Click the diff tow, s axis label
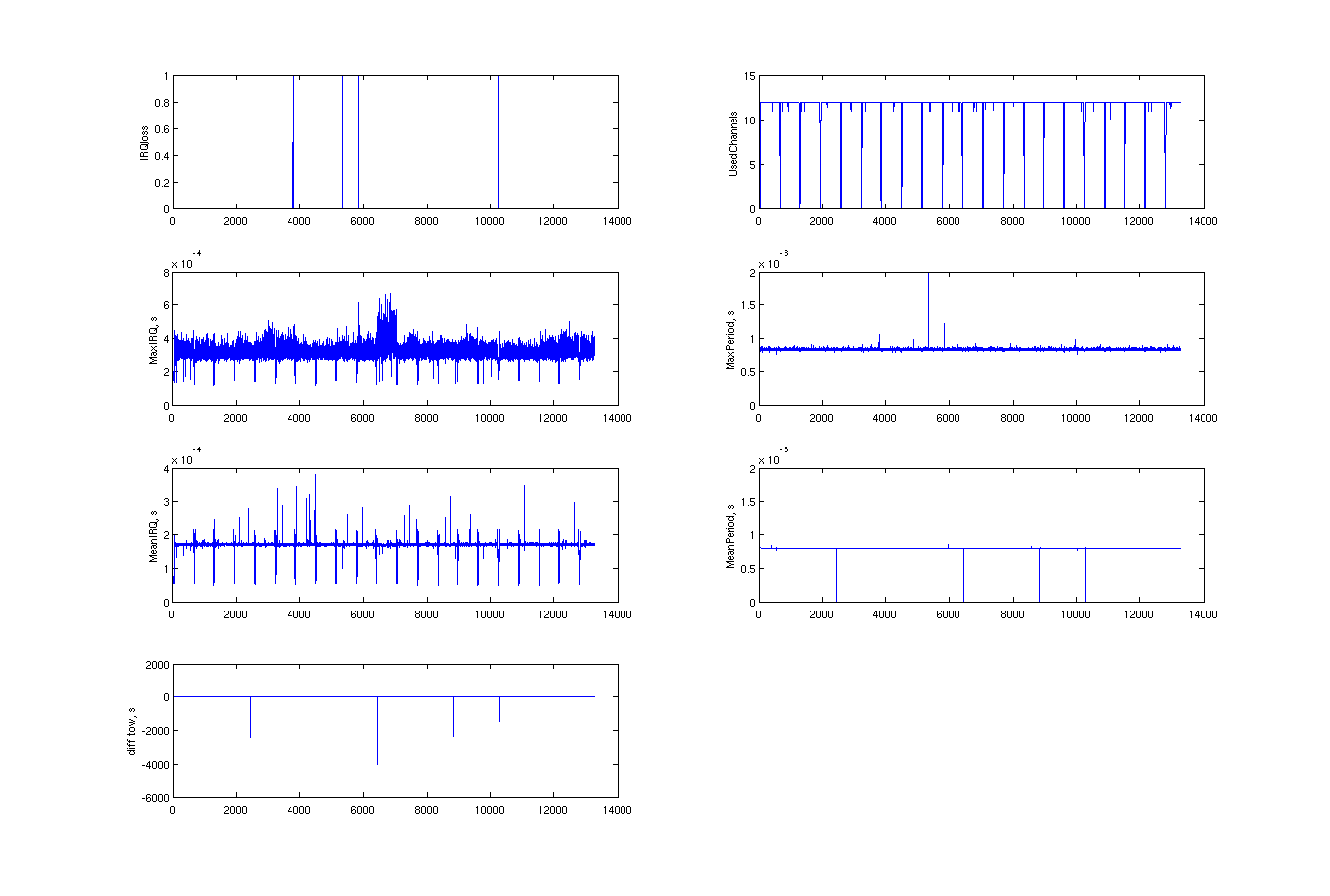 click(x=132, y=732)
